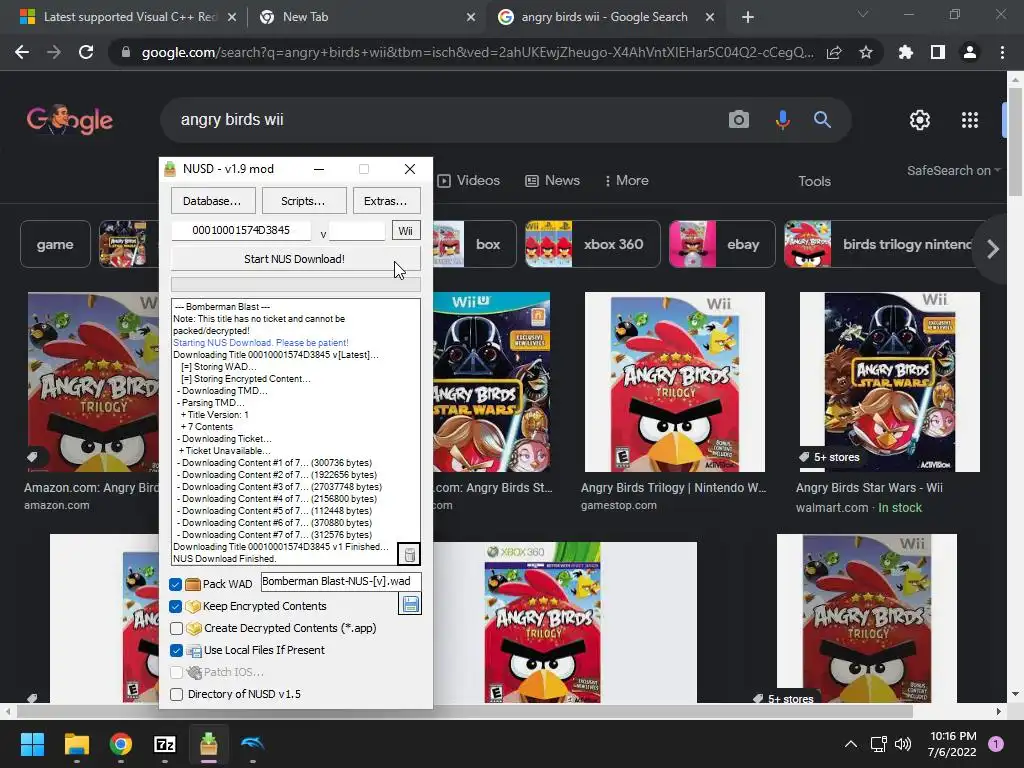Toggle Use Local Files If Present

coord(176,650)
